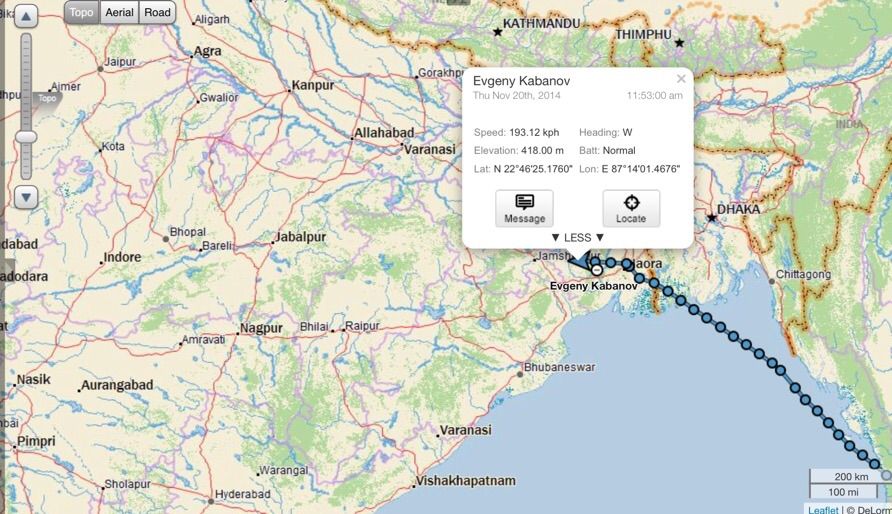
Task: Click the Kathmandu capital star marker
Action: click(x=497, y=32)
